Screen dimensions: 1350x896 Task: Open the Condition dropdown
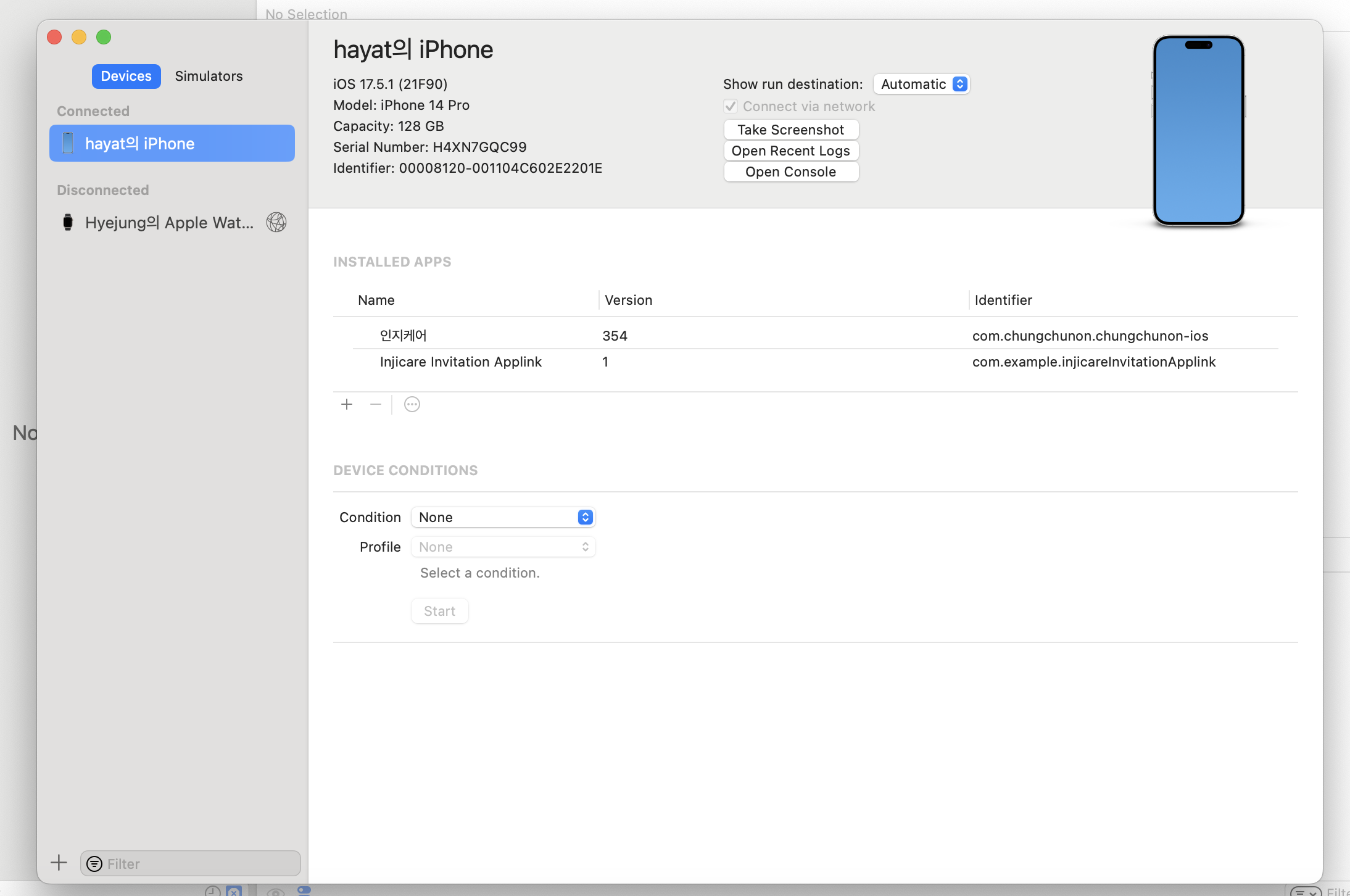tap(503, 517)
